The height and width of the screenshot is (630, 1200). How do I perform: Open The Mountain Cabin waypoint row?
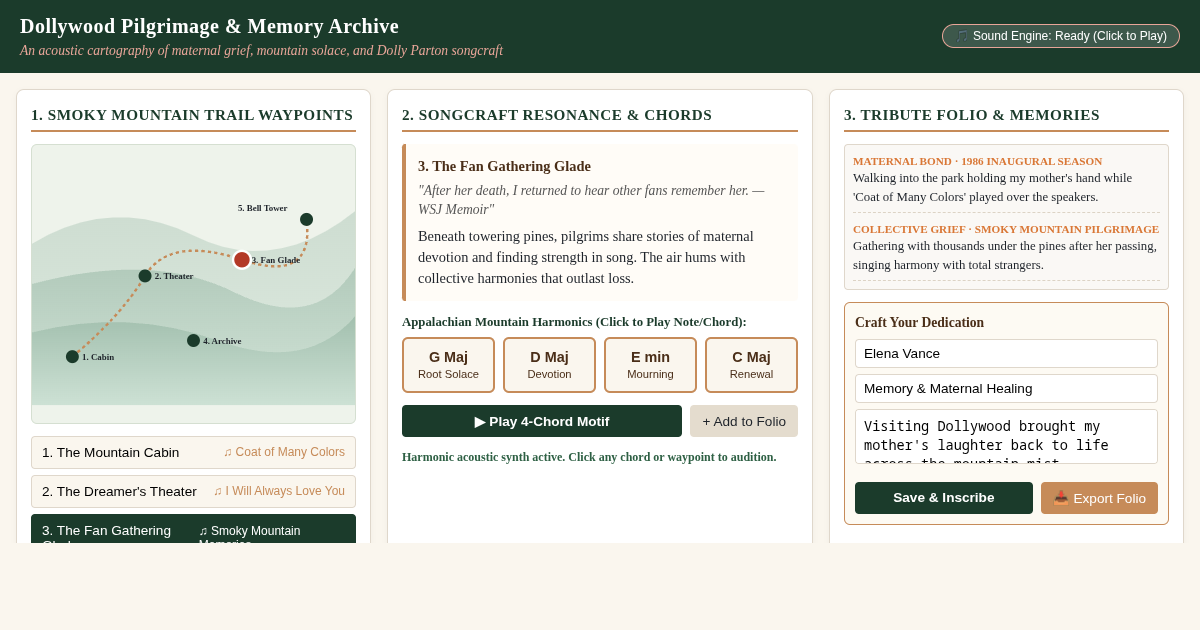[193, 452]
